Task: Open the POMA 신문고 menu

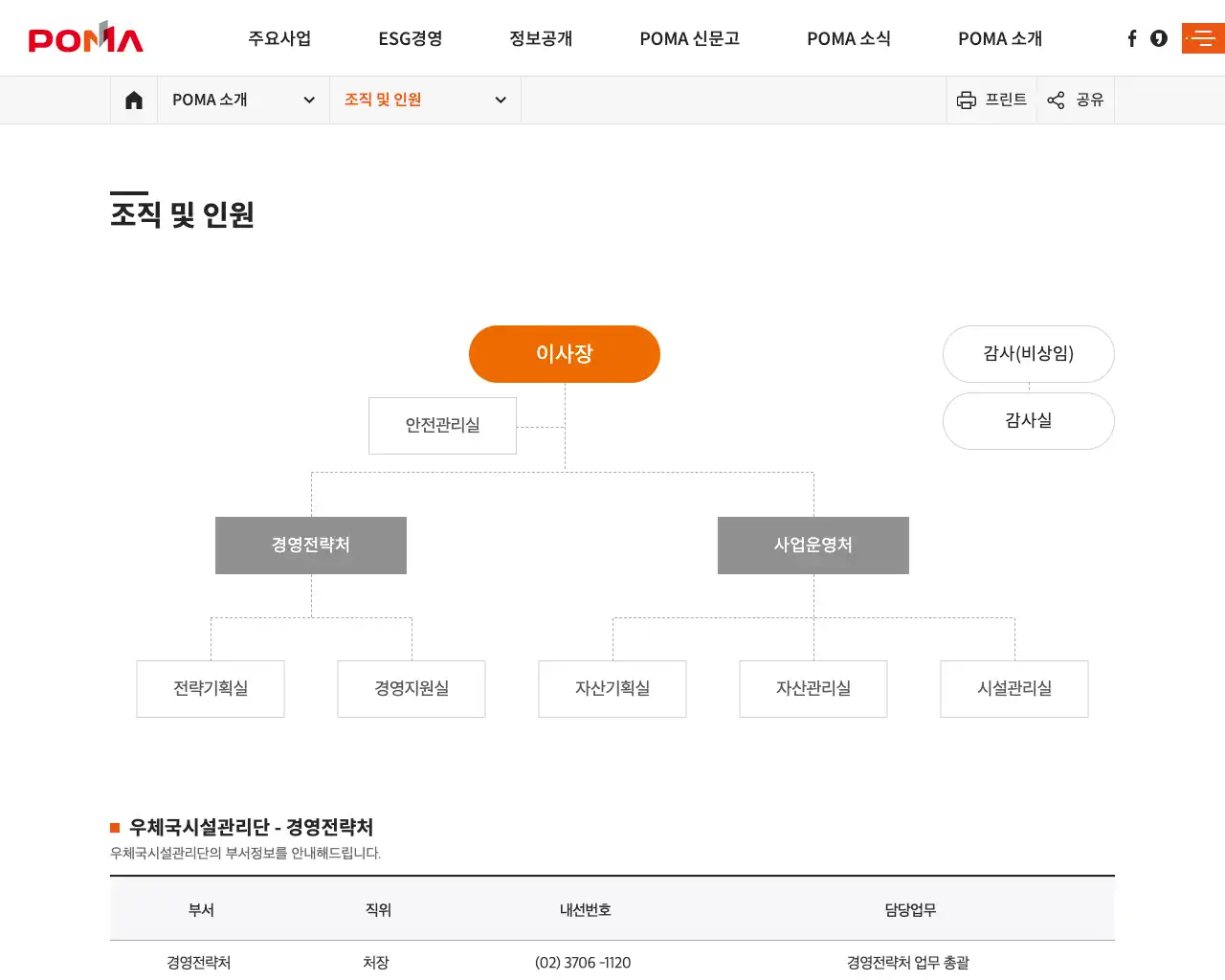Action: point(690,38)
